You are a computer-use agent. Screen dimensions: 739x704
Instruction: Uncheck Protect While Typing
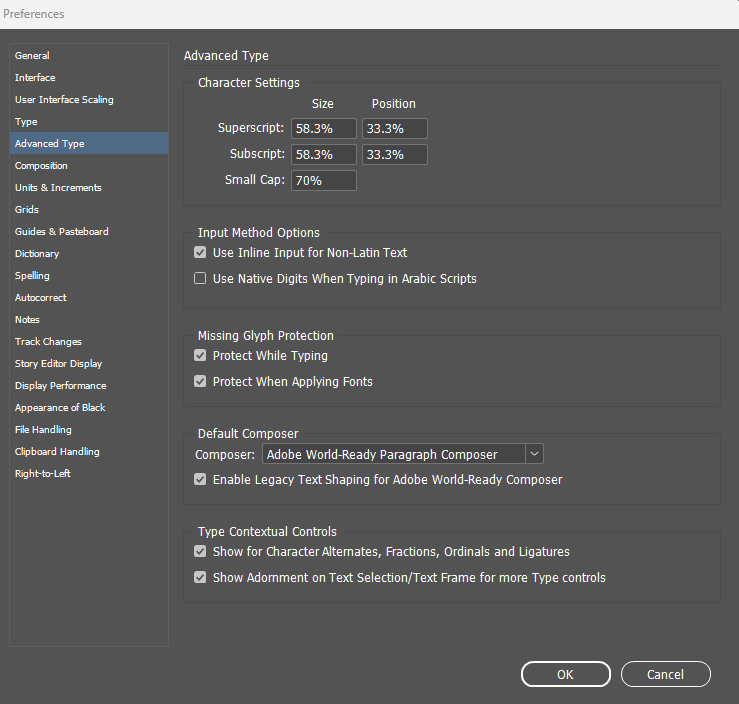[x=200, y=356]
